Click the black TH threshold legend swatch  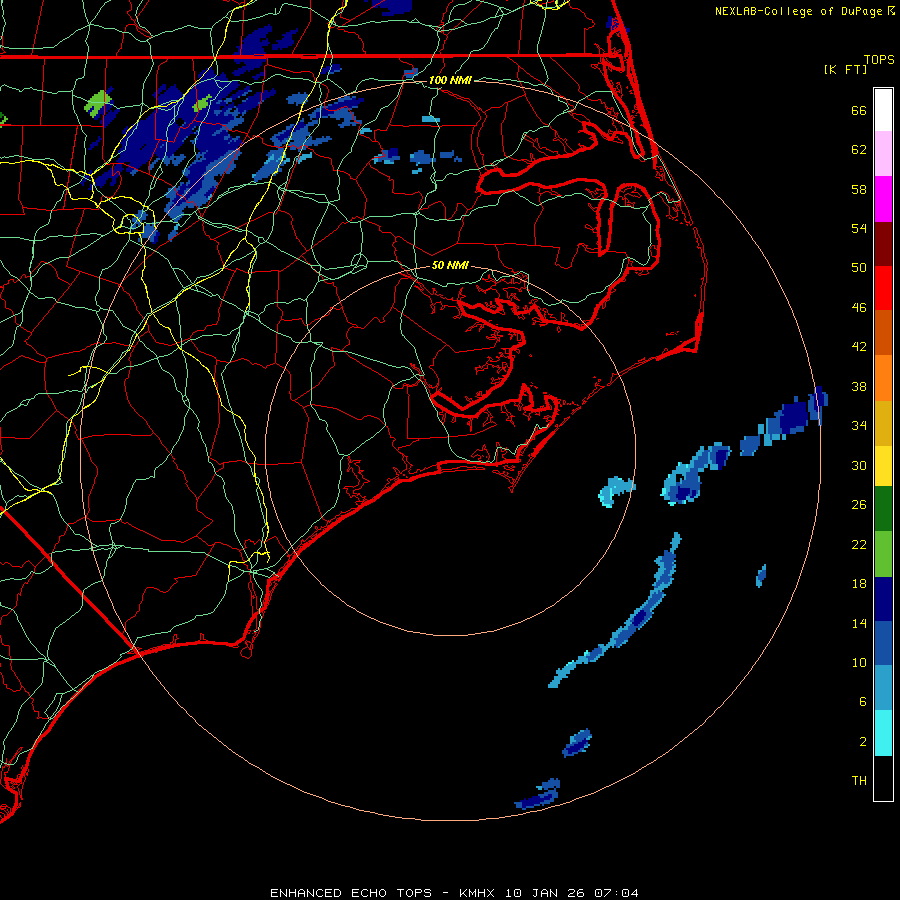[883, 778]
